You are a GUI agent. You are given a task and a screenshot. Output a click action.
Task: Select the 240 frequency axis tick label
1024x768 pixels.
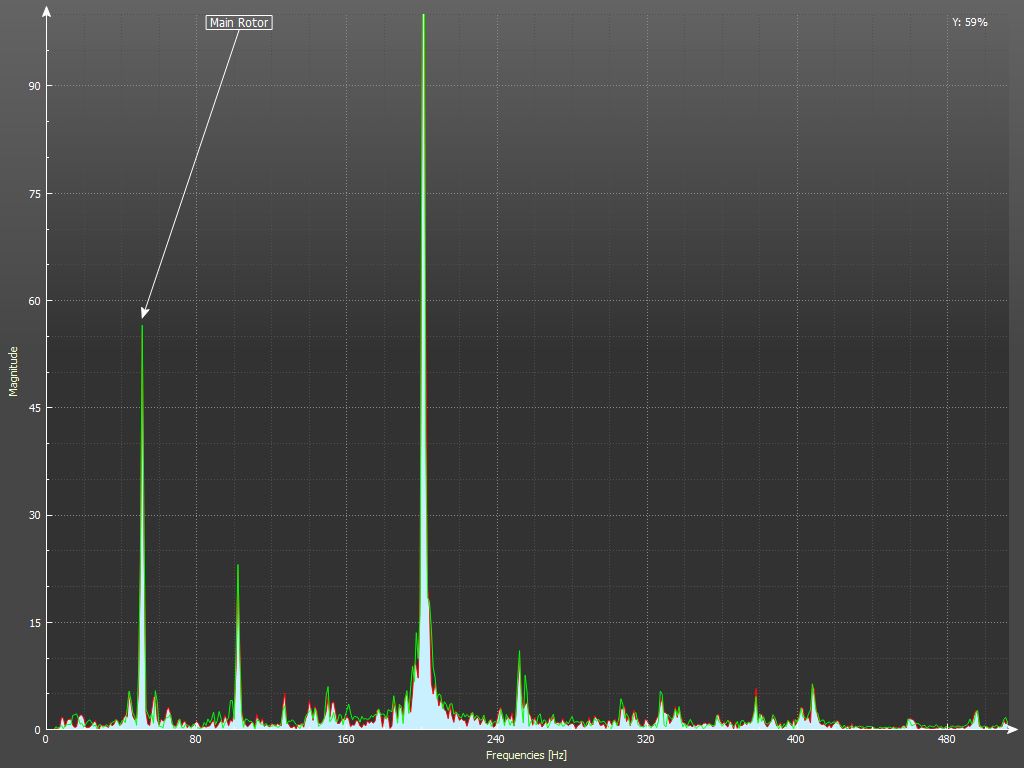tap(495, 741)
